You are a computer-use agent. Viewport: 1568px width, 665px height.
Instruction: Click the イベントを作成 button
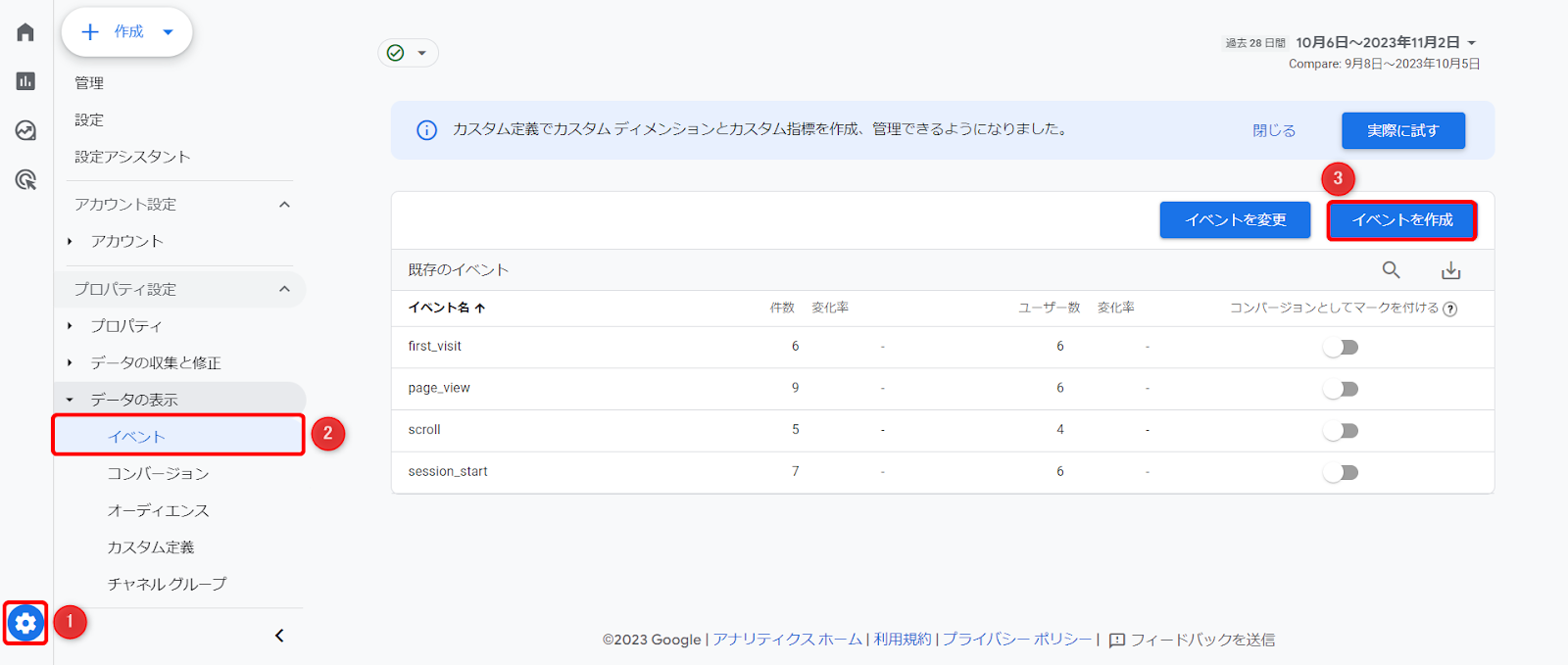pyautogui.click(x=1401, y=220)
